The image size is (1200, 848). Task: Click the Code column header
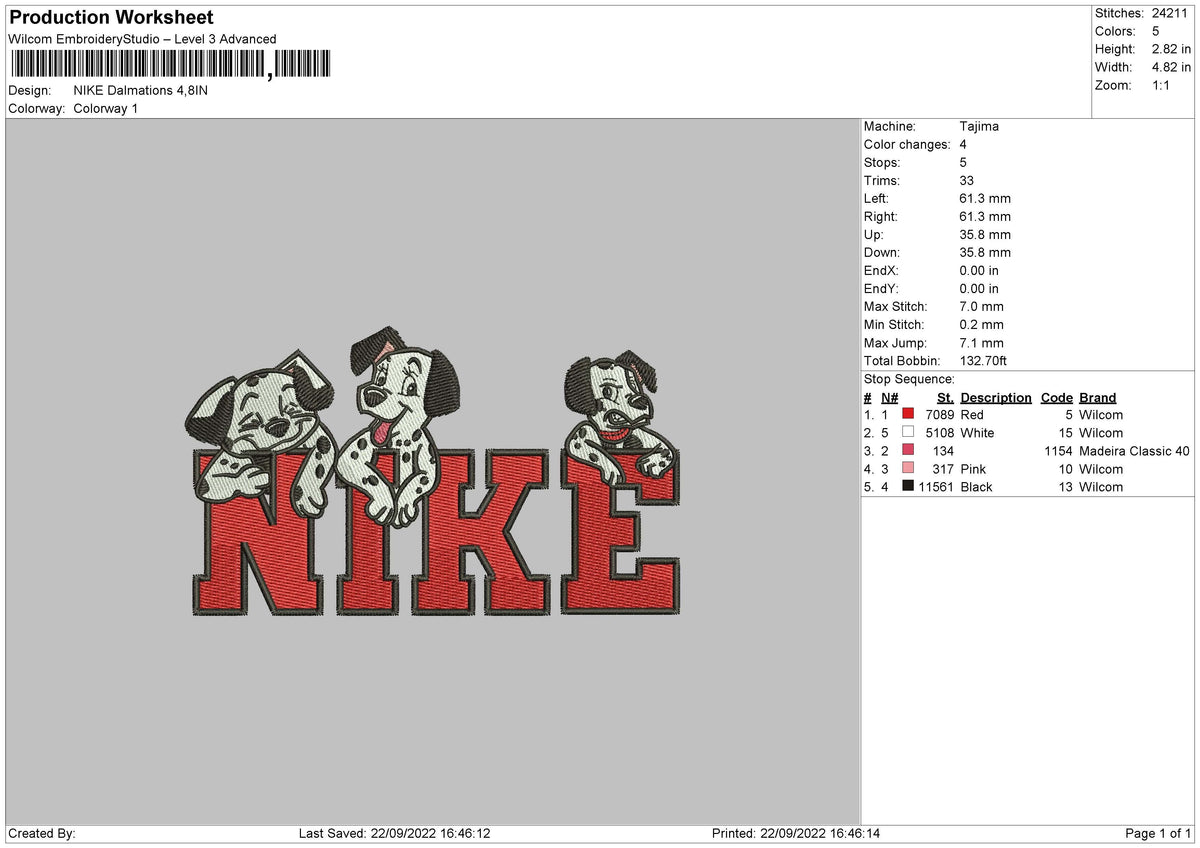click(1056, 397)
